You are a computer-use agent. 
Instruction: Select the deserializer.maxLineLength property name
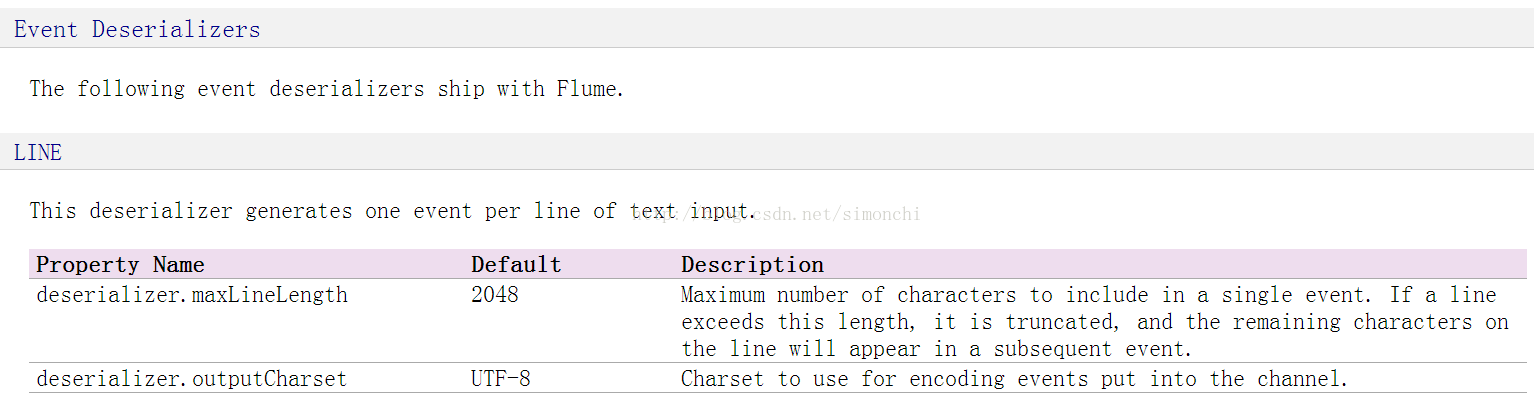192,295
